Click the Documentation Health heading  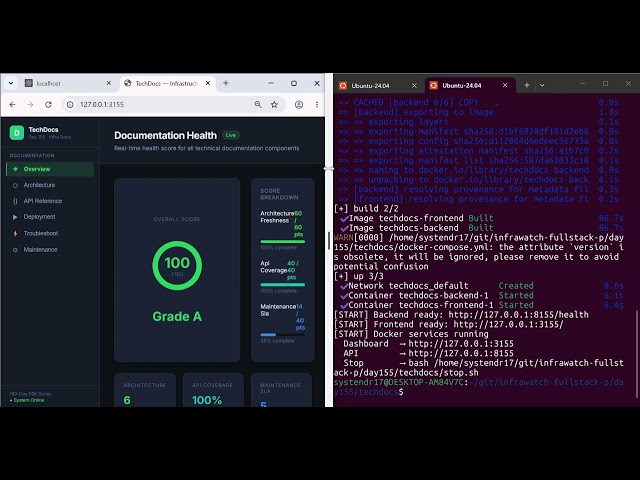[165, 135]
